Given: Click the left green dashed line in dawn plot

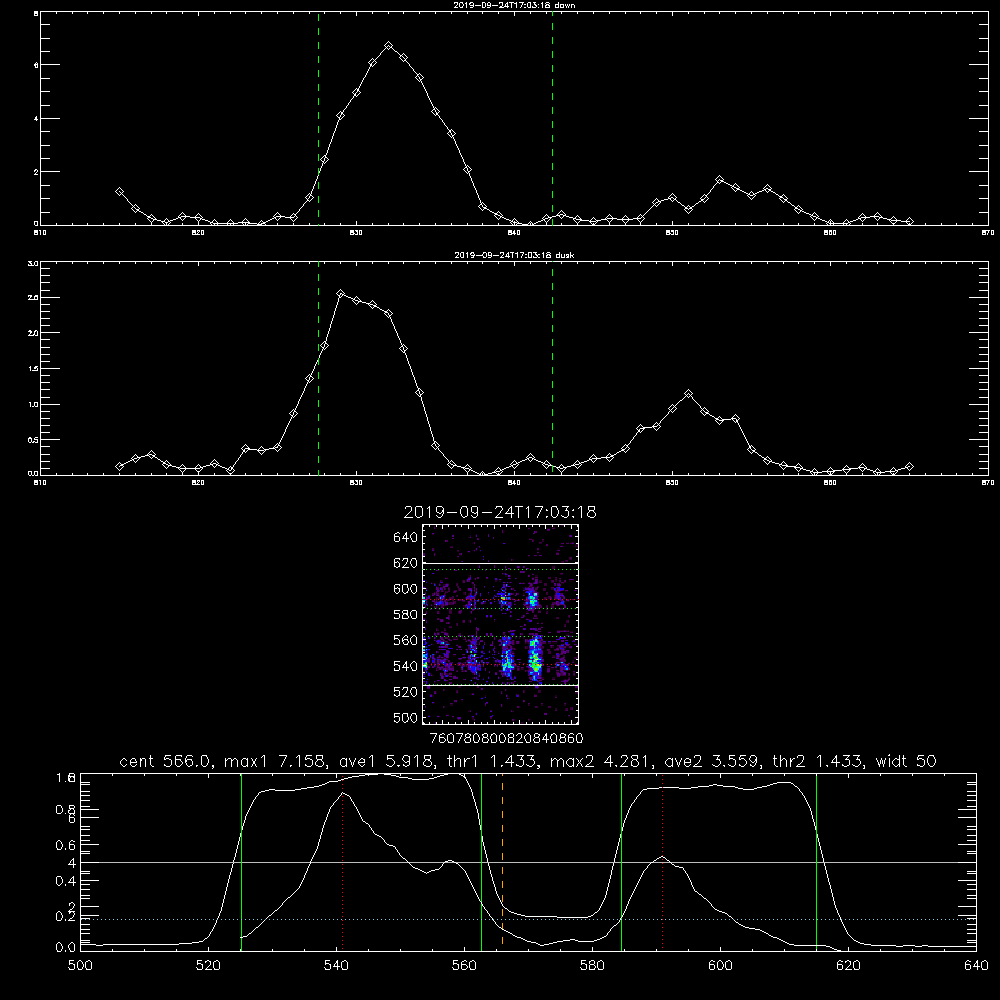Looking at the screenshot, I should tap(318, 119).
